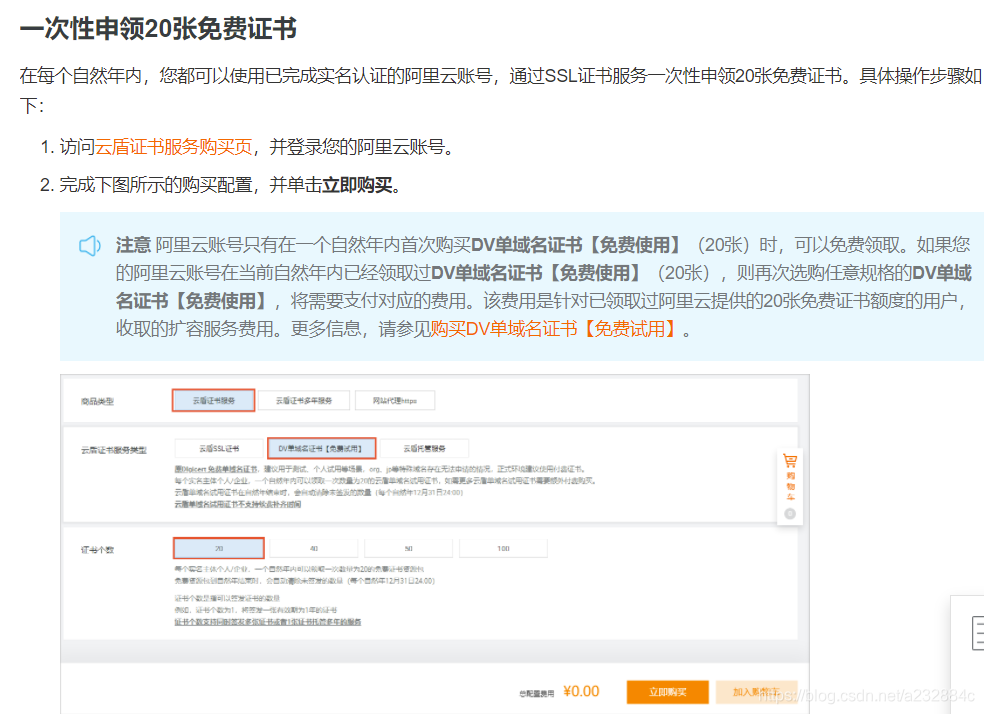Select 云盾证书服务 product type option
The width and height of the screenshot is (984, 714).
tap(213, 400)
